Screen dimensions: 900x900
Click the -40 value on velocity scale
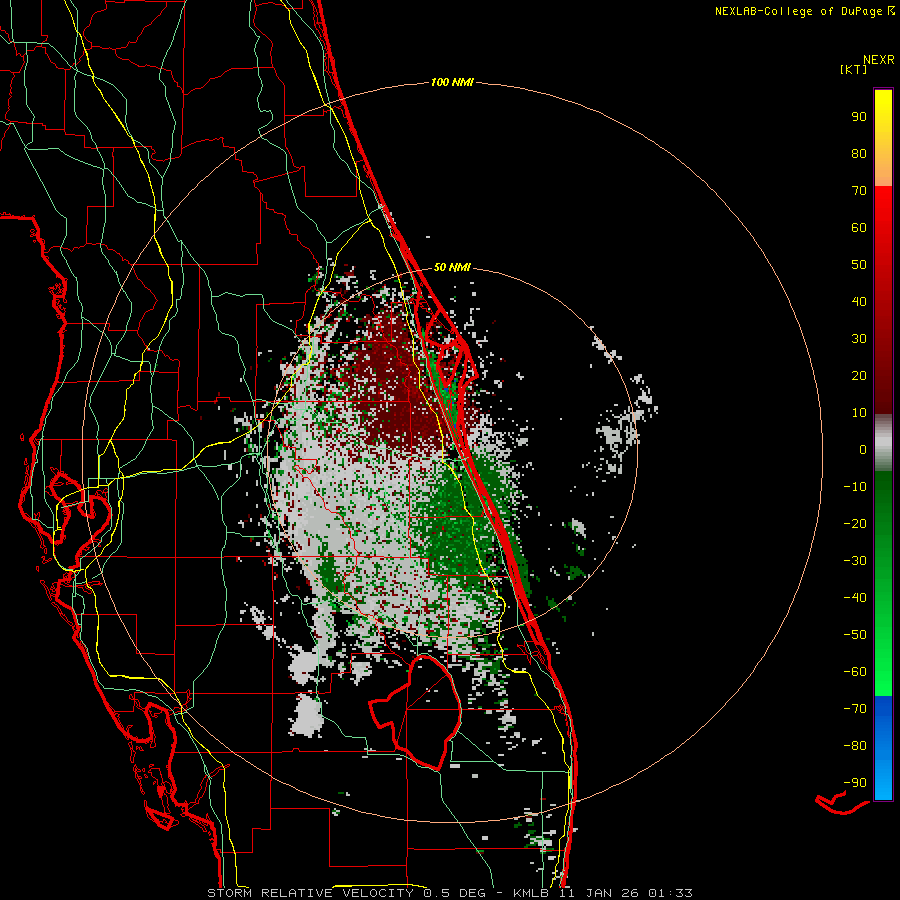tap(855, 598)
